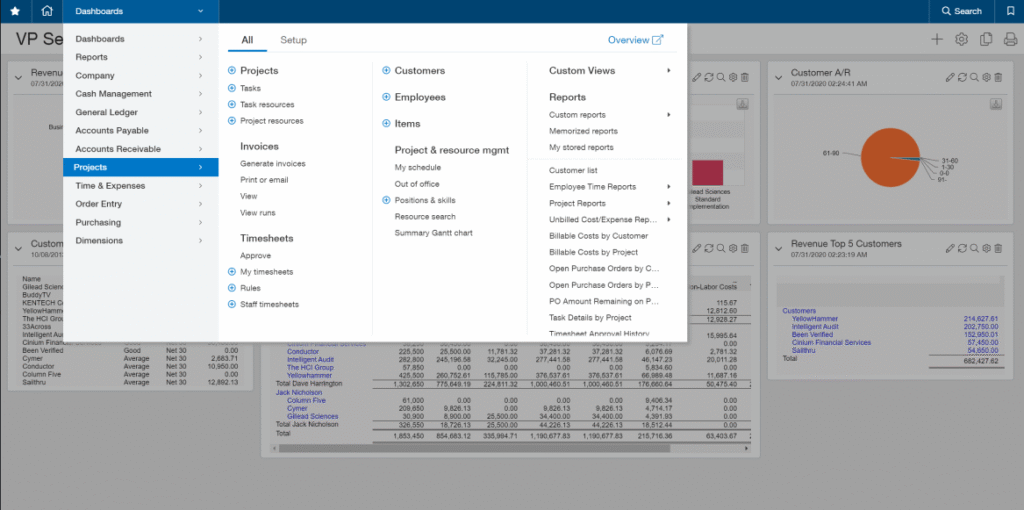Screen dimensions: 1024x510
Task: Click the plus icon beside Task resources
Action: [232, 104]
